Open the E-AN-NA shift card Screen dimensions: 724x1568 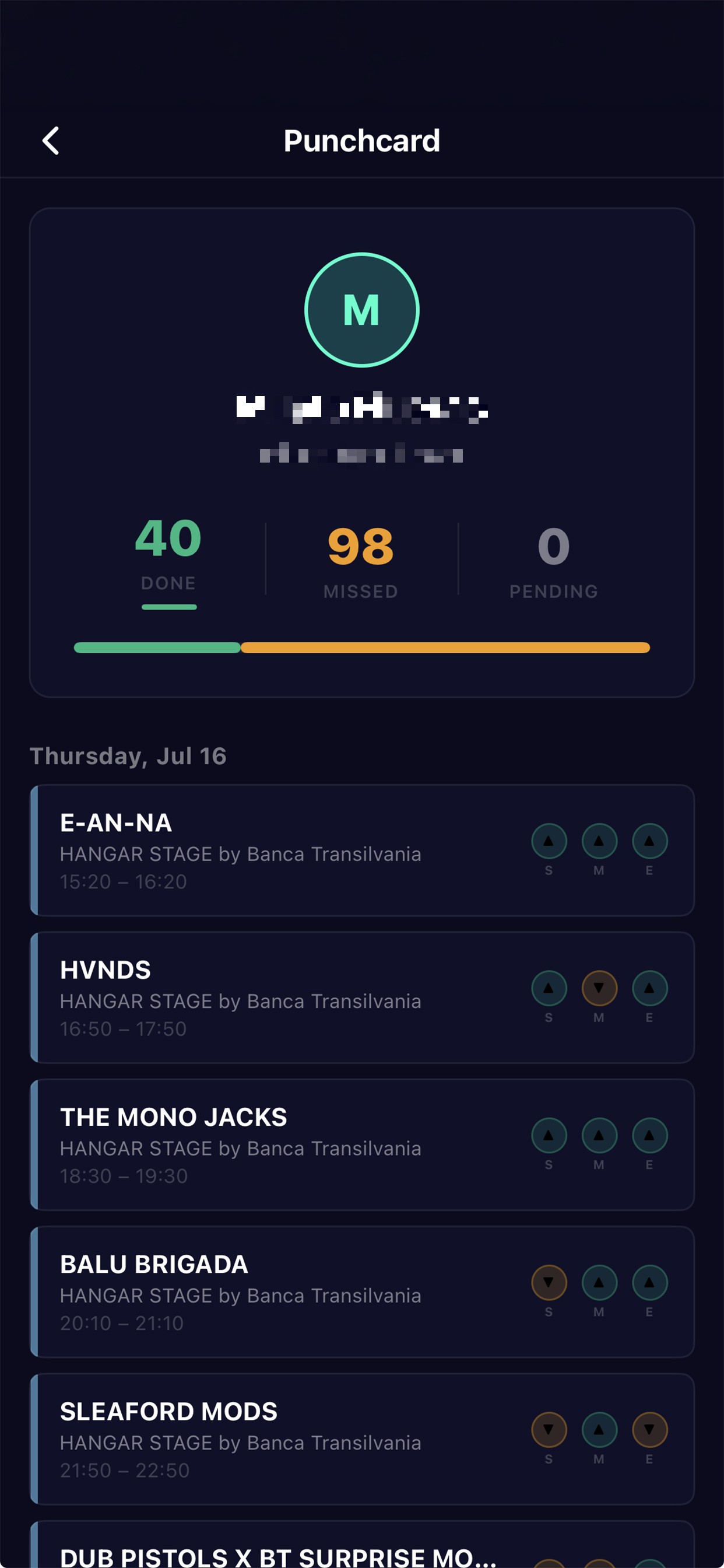[x=362, y=850]
